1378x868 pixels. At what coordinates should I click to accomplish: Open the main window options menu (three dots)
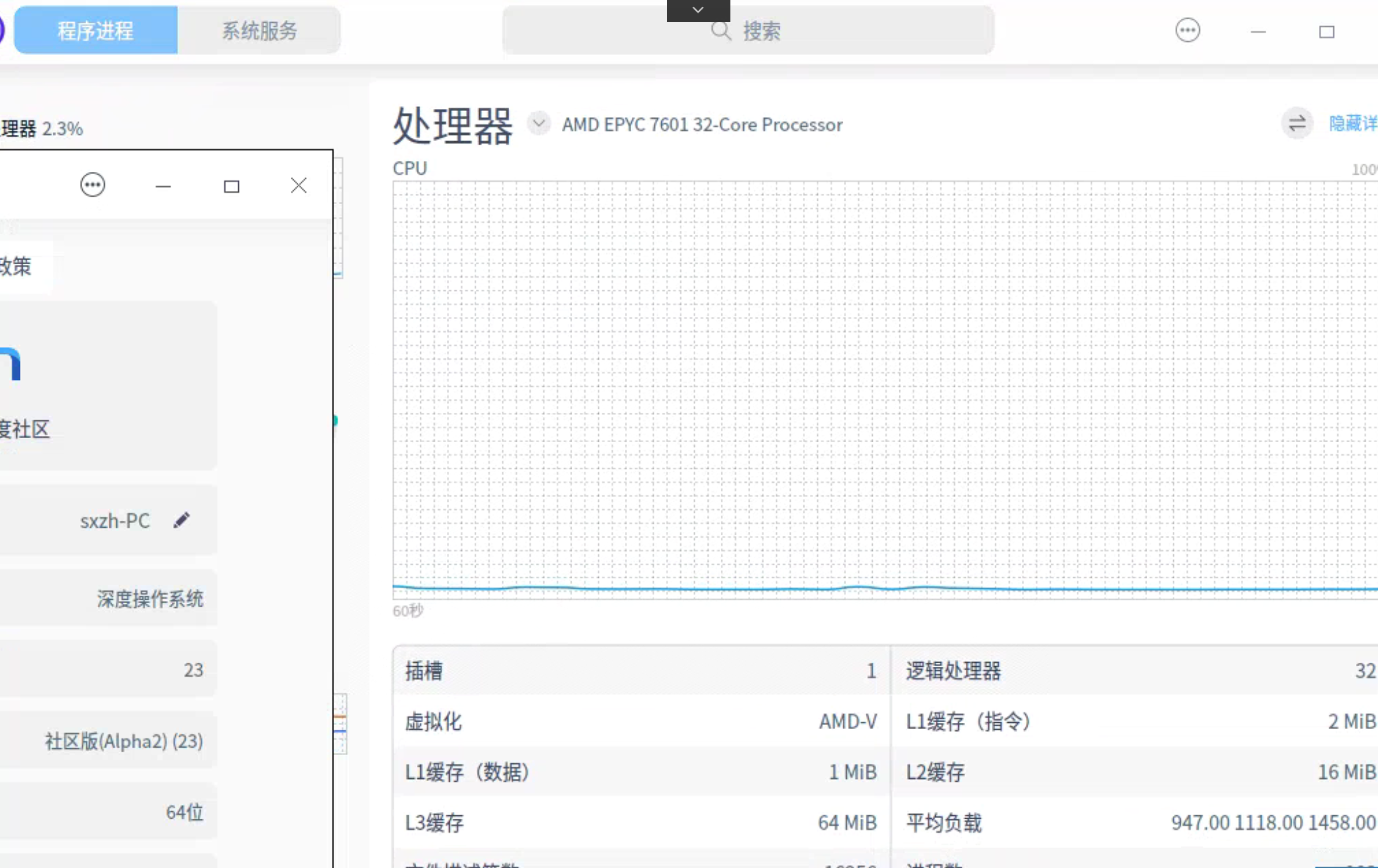pyautogui.click(x=1187, y=31)
